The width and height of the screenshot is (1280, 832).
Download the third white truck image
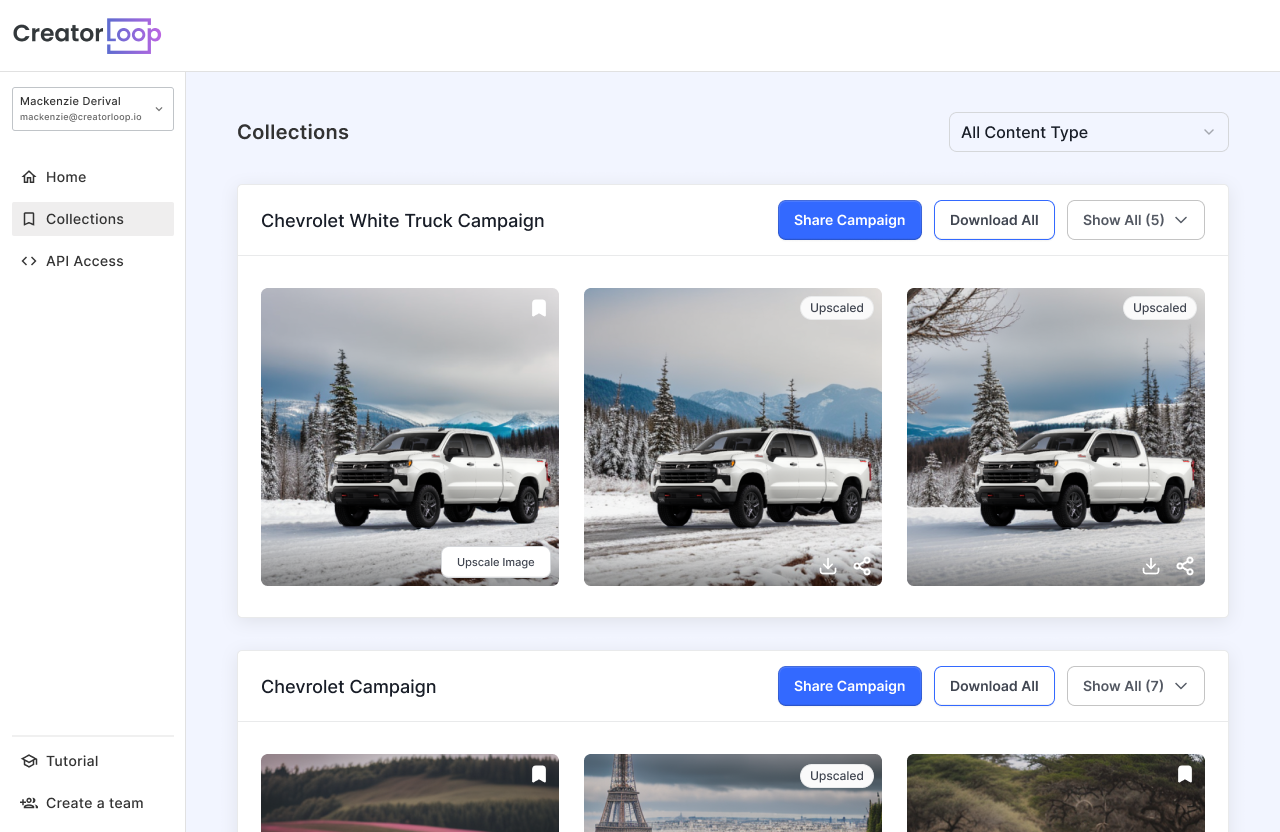pyautogui.click(x=1151, y=566)
